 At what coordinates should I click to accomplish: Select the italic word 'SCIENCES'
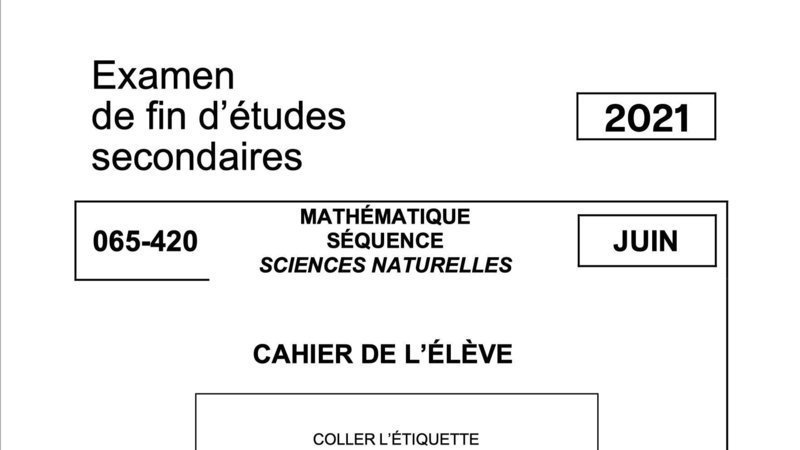312,265
